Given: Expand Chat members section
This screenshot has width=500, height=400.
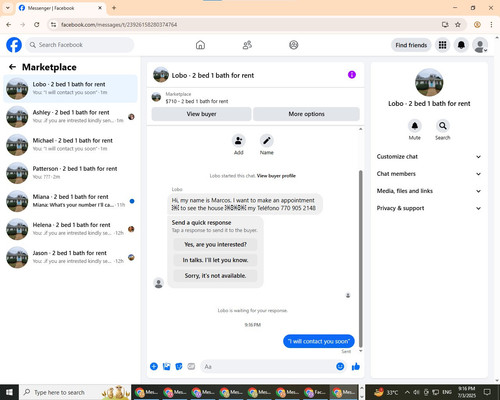Looking at the screenshot, I should [429, 174].
